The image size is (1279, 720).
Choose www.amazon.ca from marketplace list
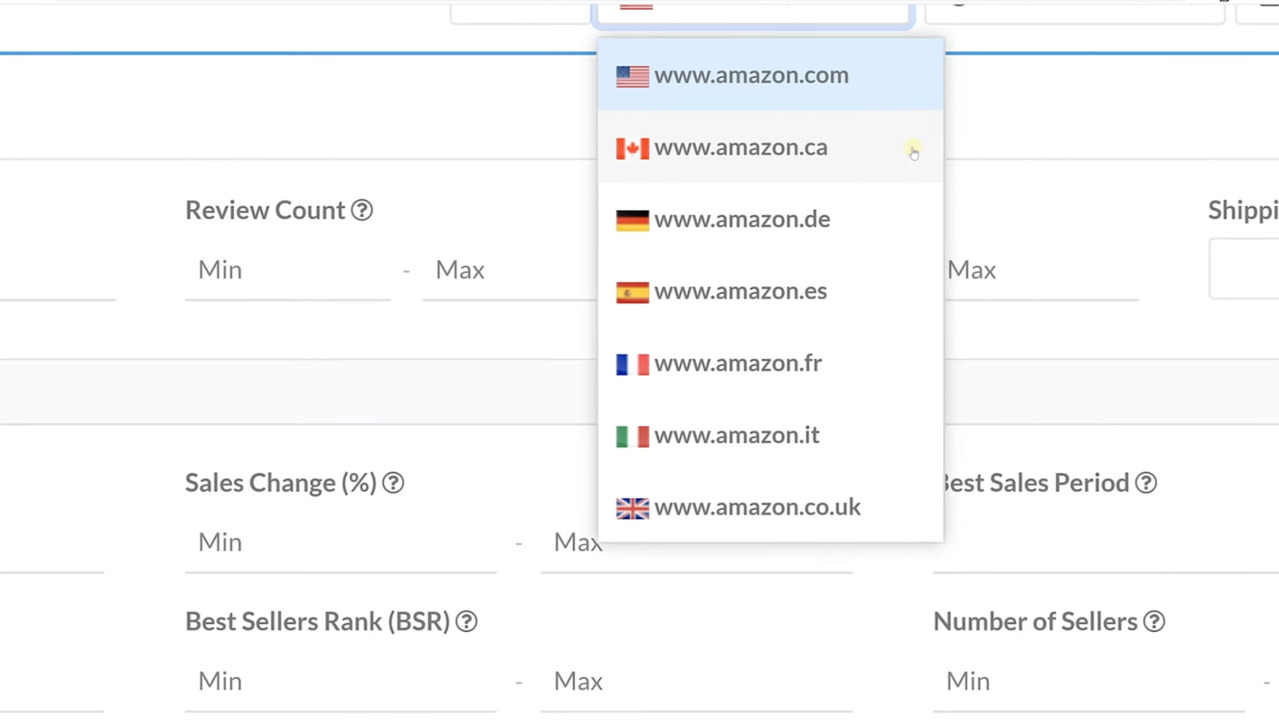pyautogui.click(x=741, y=148)
